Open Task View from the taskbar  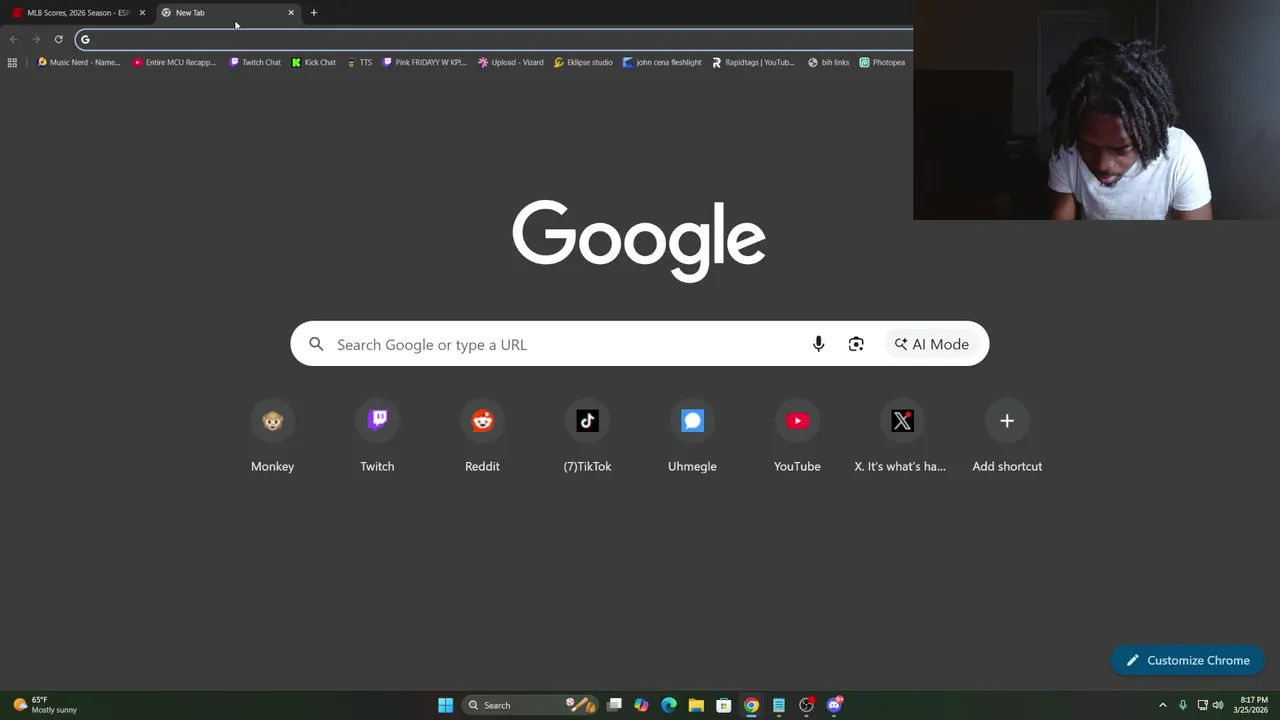(614, 705)
